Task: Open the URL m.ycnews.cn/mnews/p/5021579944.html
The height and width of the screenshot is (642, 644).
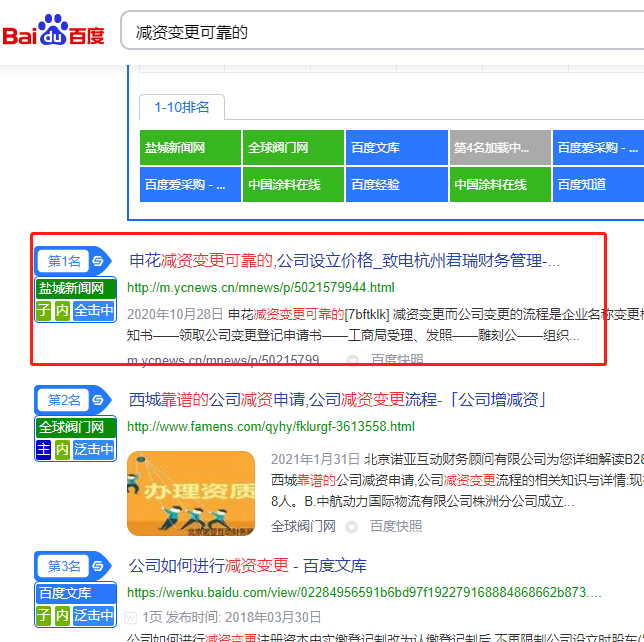Action: point(261,288)
